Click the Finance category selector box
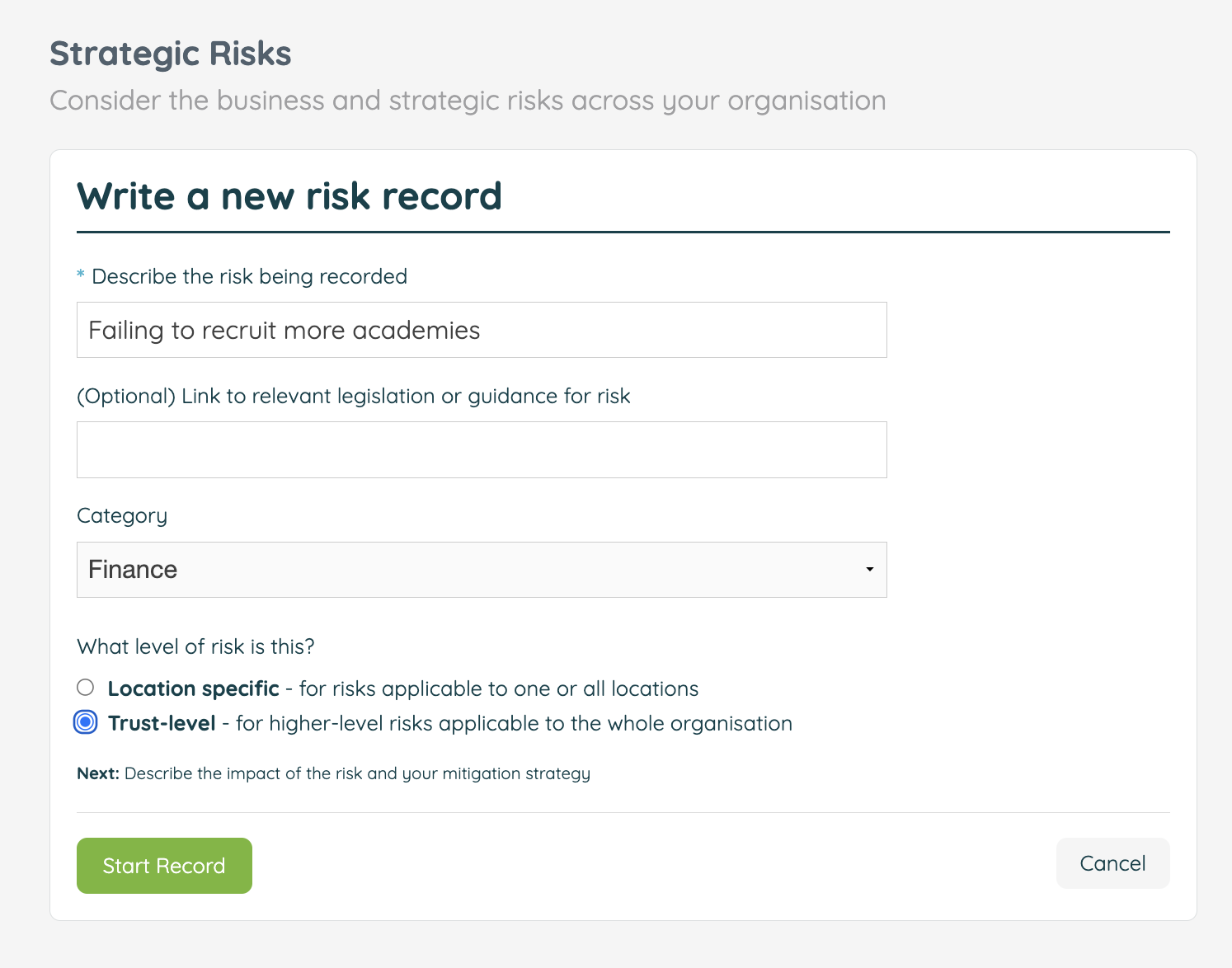The height and width of the screenshot is (968, 1232). [482, 569]
